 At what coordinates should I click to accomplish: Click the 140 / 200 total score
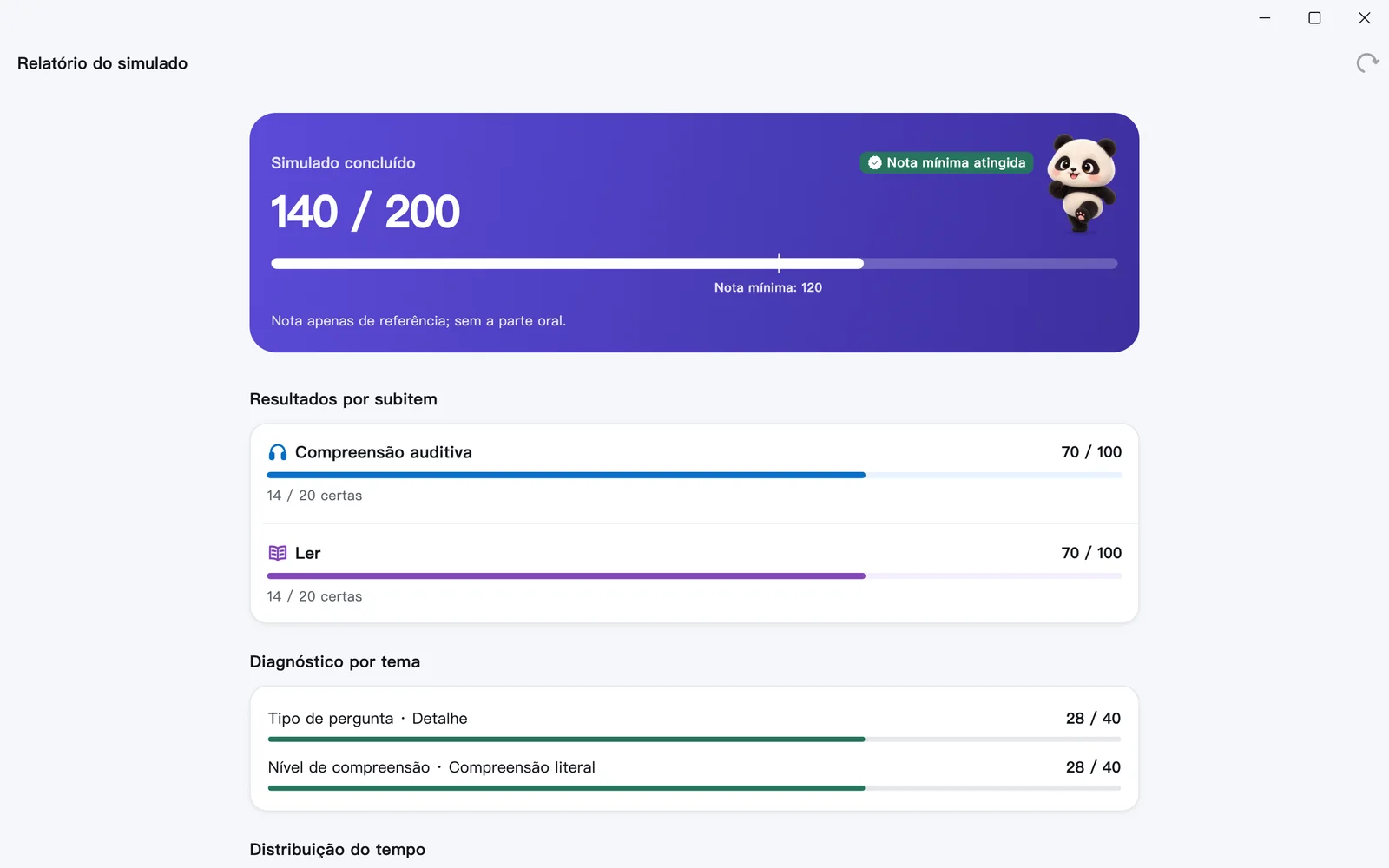coord(365,212)
